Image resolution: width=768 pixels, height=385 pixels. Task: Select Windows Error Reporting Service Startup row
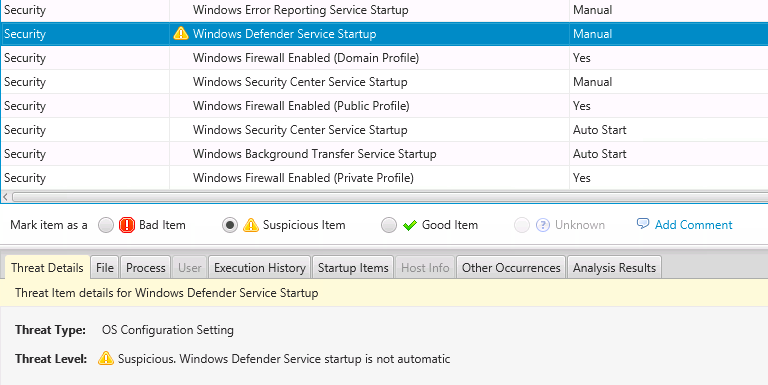point(384,10)
